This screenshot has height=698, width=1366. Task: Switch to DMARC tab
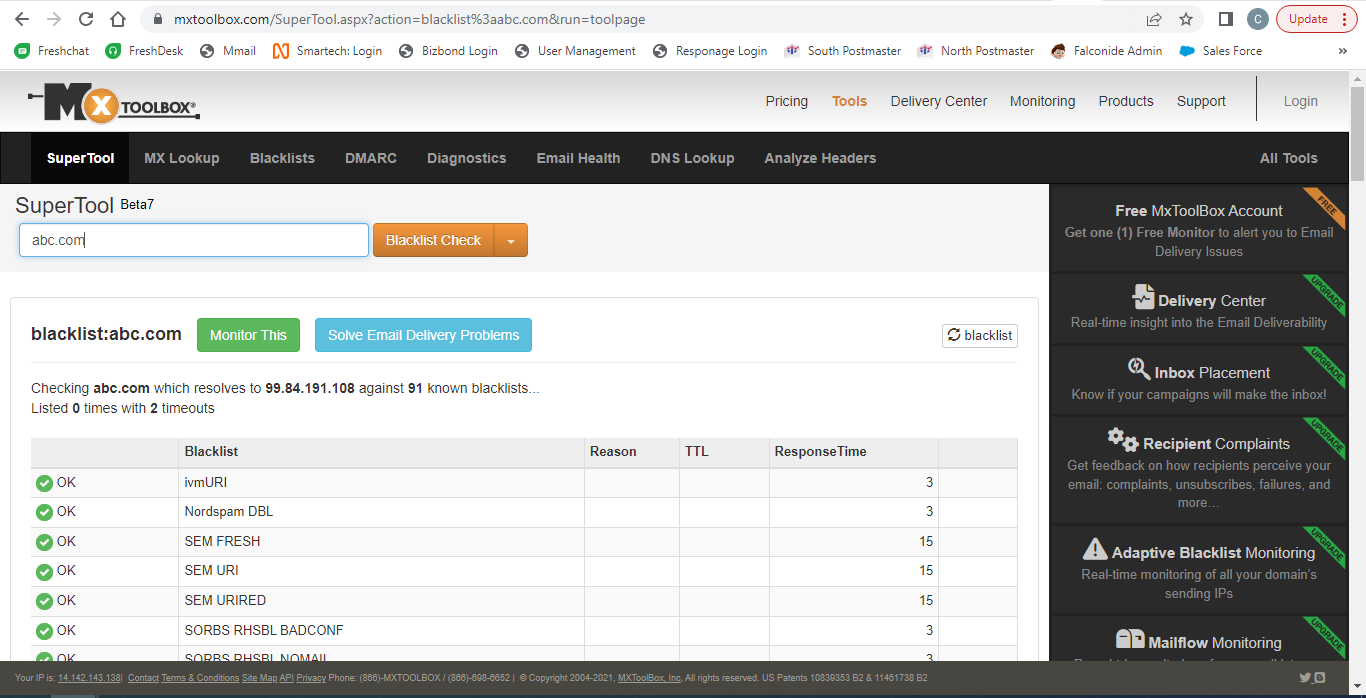coord(371,158)
